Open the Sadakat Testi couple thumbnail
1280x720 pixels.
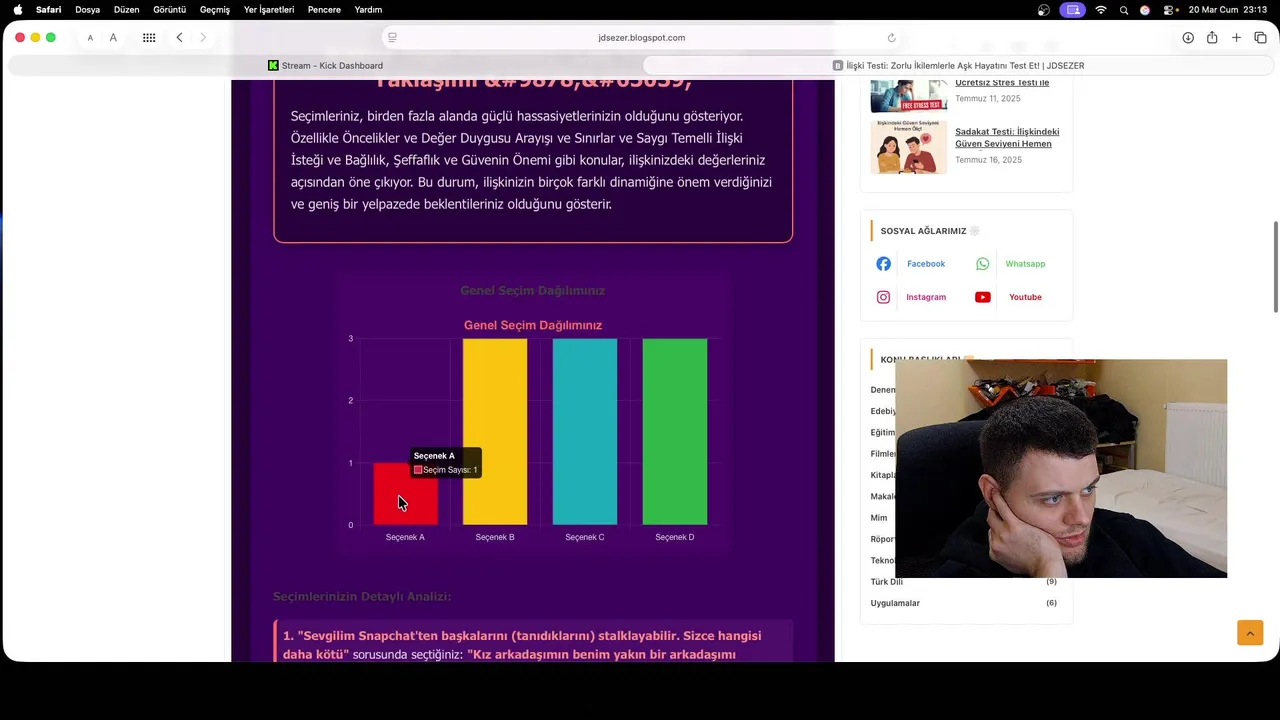tap(908, 147)
